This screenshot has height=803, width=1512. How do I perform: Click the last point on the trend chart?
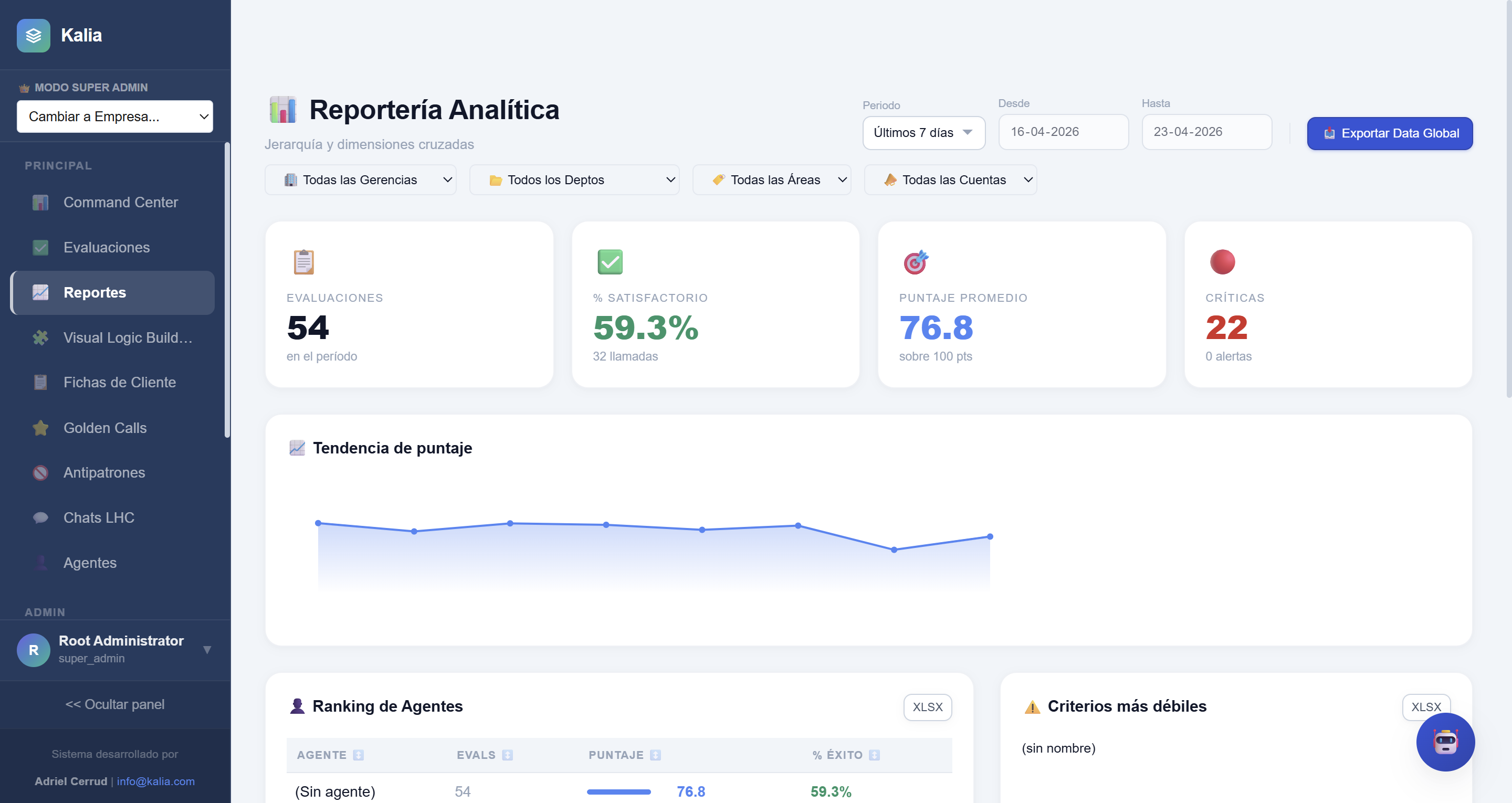(990, 536)
